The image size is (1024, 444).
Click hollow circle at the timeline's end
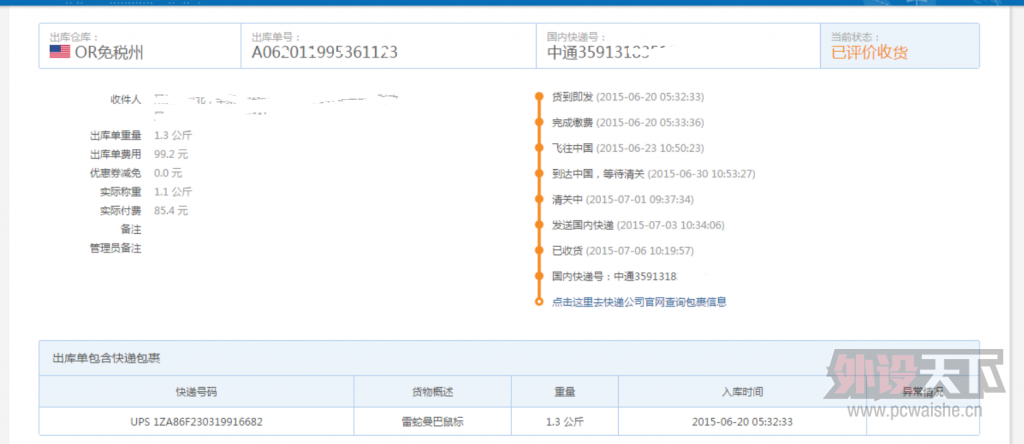539,301
